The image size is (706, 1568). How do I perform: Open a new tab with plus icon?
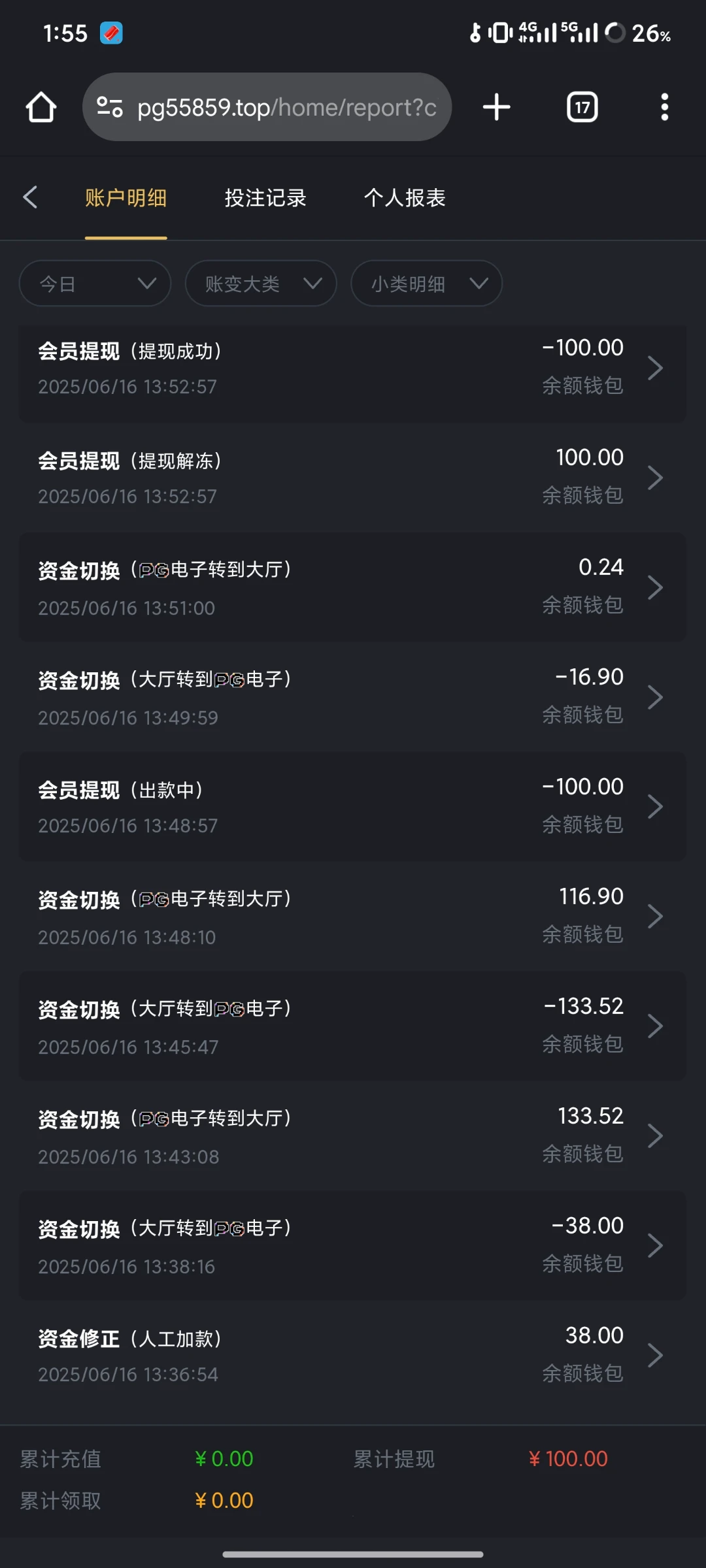(x=496, y=107)
